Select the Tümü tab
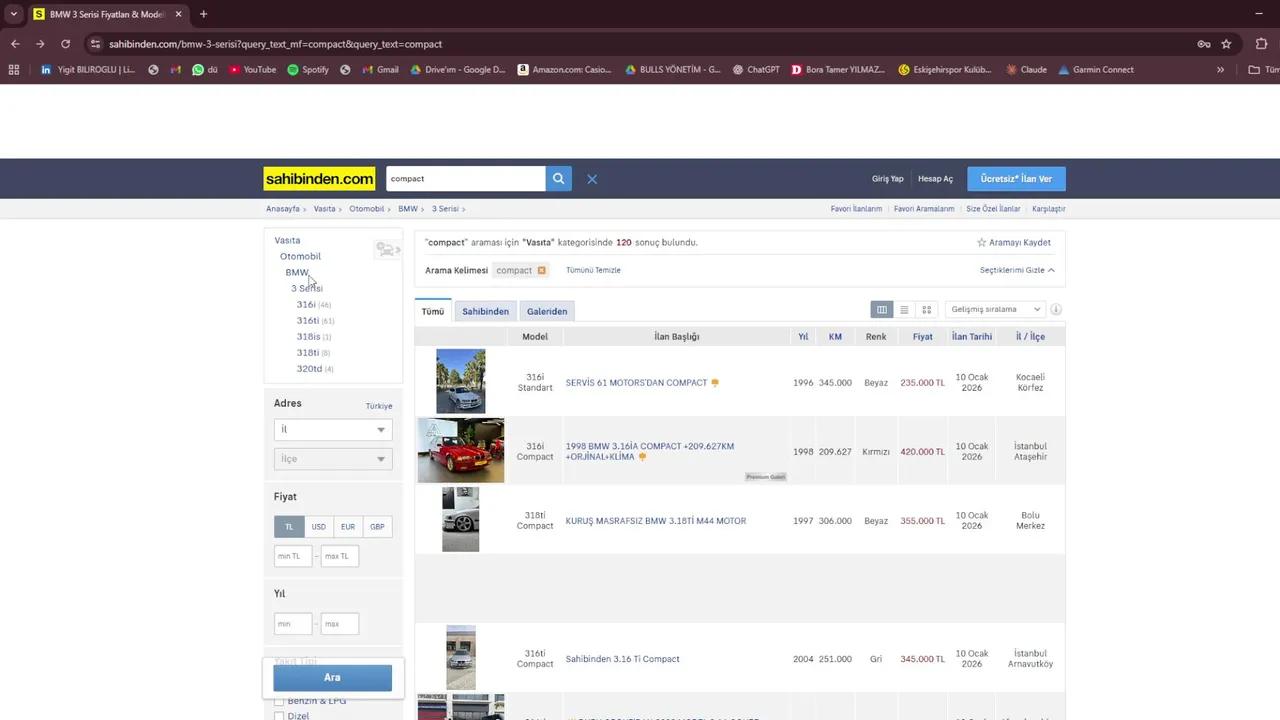The height and width of the screenshot is (720, 1280). pos(432,311)
